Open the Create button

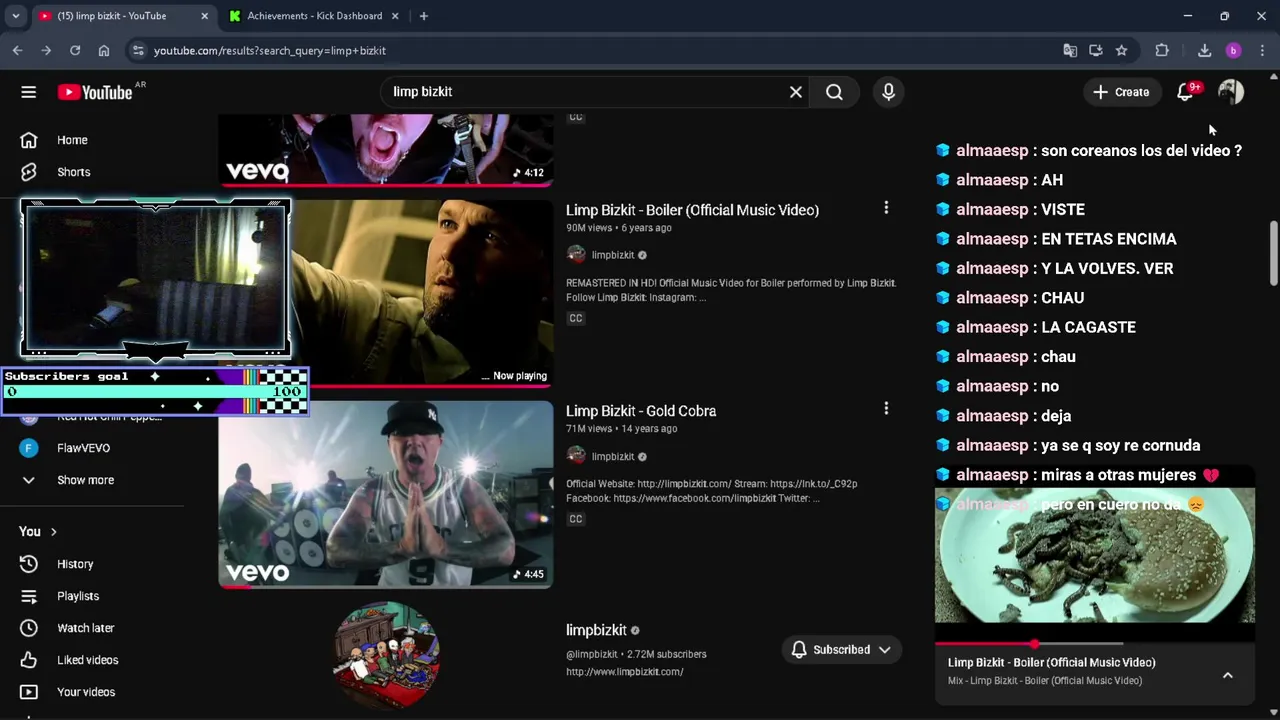tap(1121, 92)
